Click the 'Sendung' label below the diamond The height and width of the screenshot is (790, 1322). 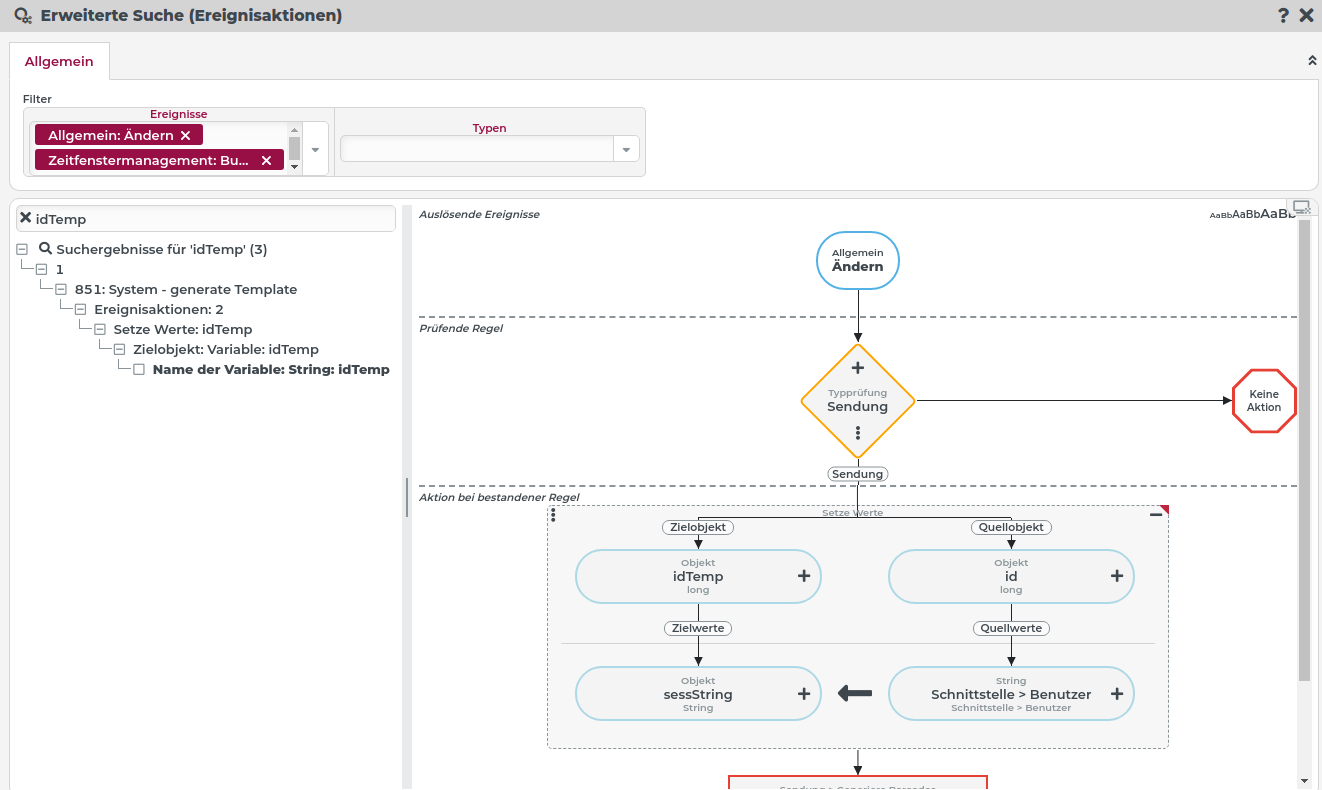click(x=858, y=474)
